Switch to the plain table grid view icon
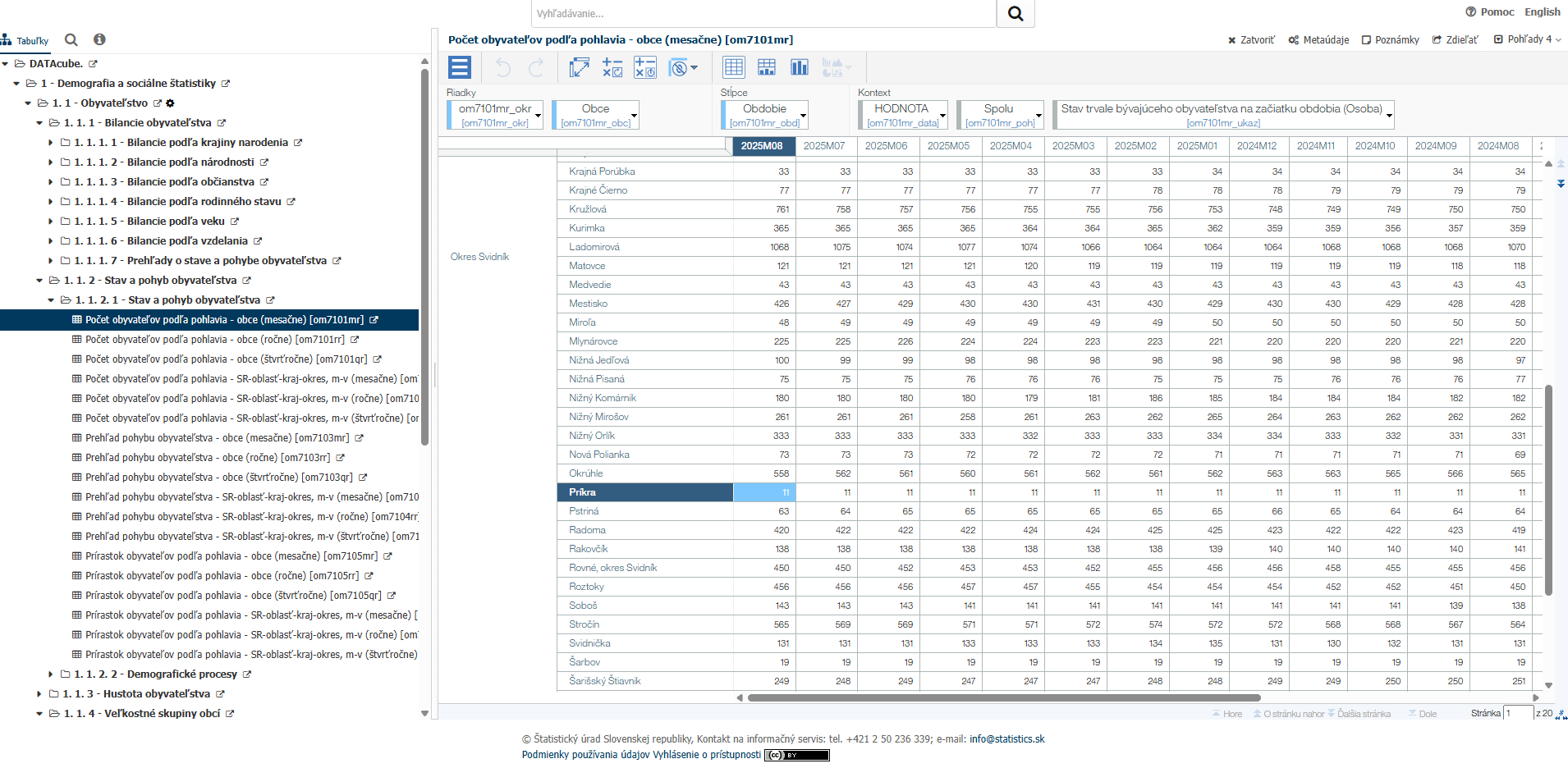 (x=733, y=67)
